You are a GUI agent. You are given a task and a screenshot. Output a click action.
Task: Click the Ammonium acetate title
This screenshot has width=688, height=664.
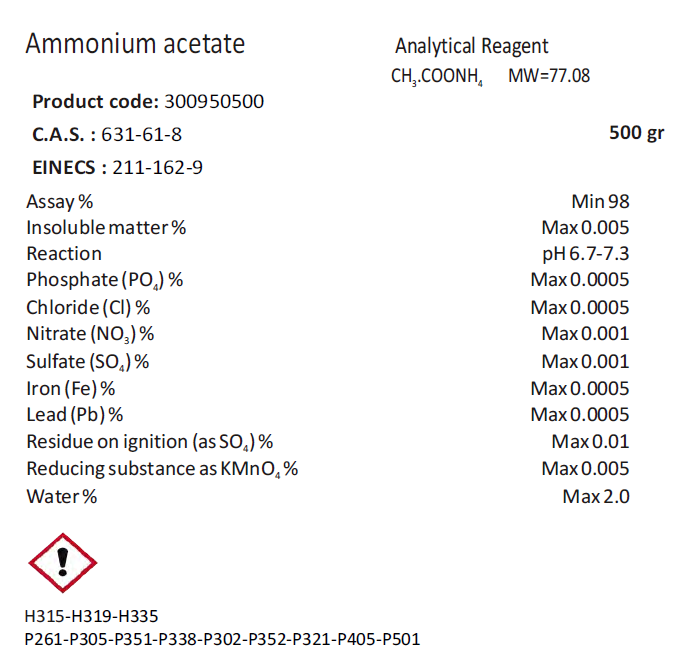coord(135,44)
